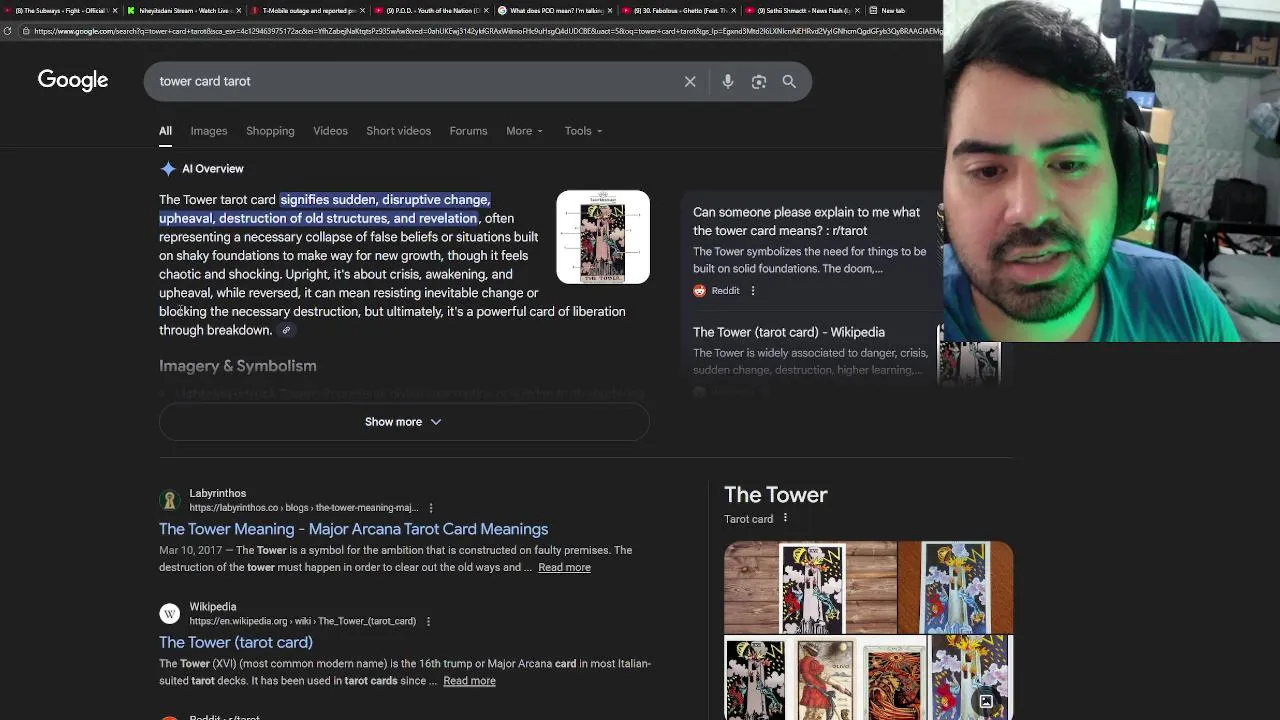Open three-dot menu for Wikipedia result
1280x720 pixels.
pyautogui.click(x=428, y=622)
